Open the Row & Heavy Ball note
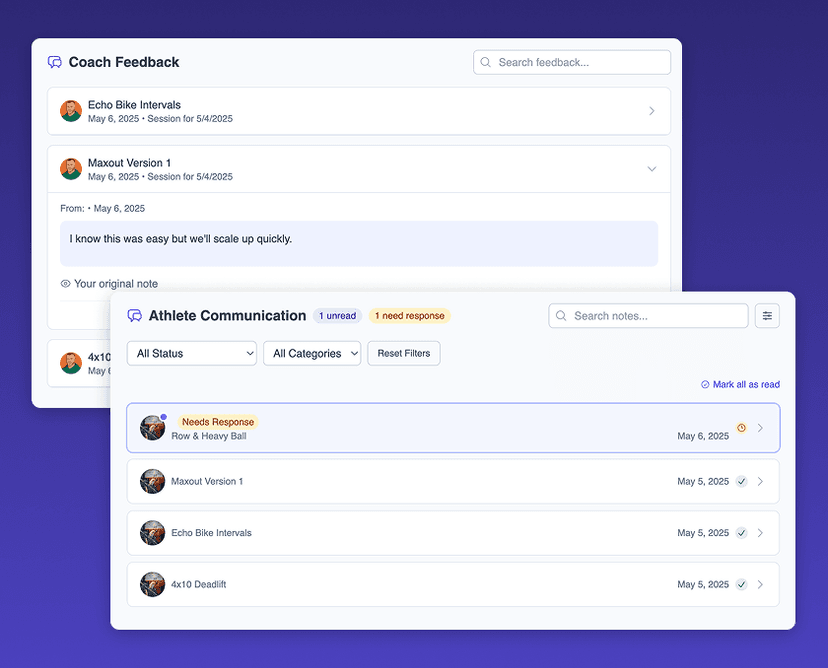Viewport: 828px width, 668px height. [453, 428]
